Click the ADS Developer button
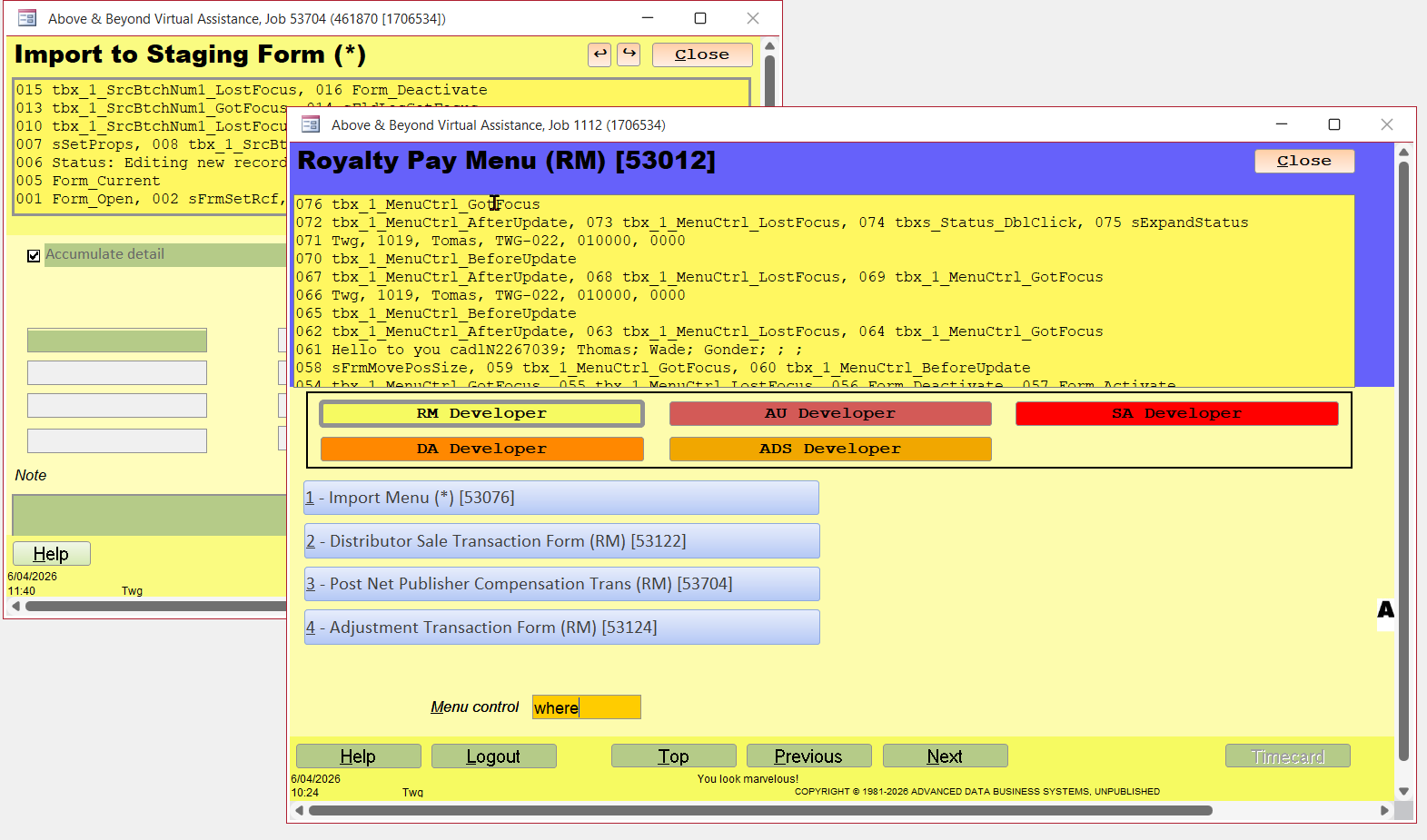This screenshot has width=1427, height=840. [829, 450]
